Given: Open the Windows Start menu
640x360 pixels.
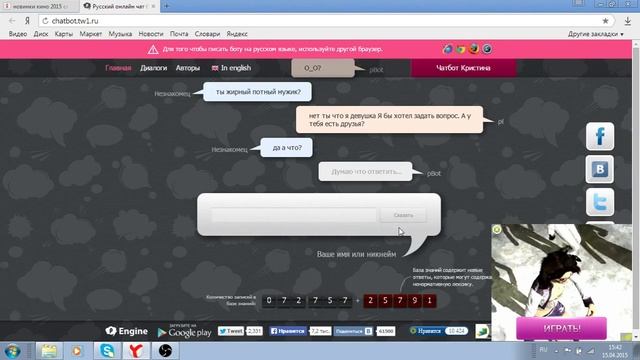Looking at the screenshot, I should click(x=13, y=351).
